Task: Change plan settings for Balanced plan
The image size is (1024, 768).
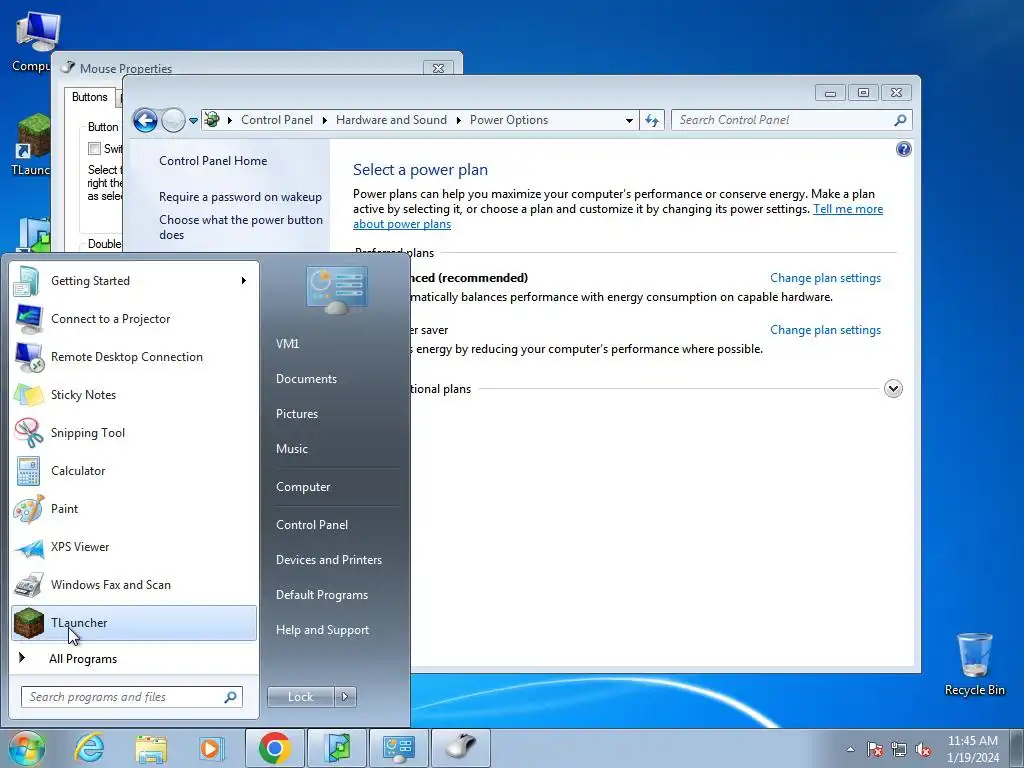Action: pos(825,278)
